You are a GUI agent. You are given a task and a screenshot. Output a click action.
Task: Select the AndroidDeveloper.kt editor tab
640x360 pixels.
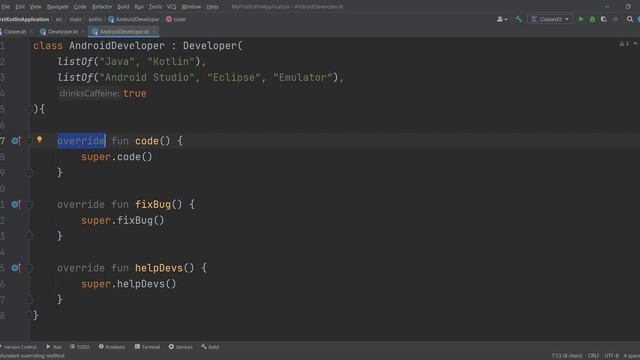[124, 31]
